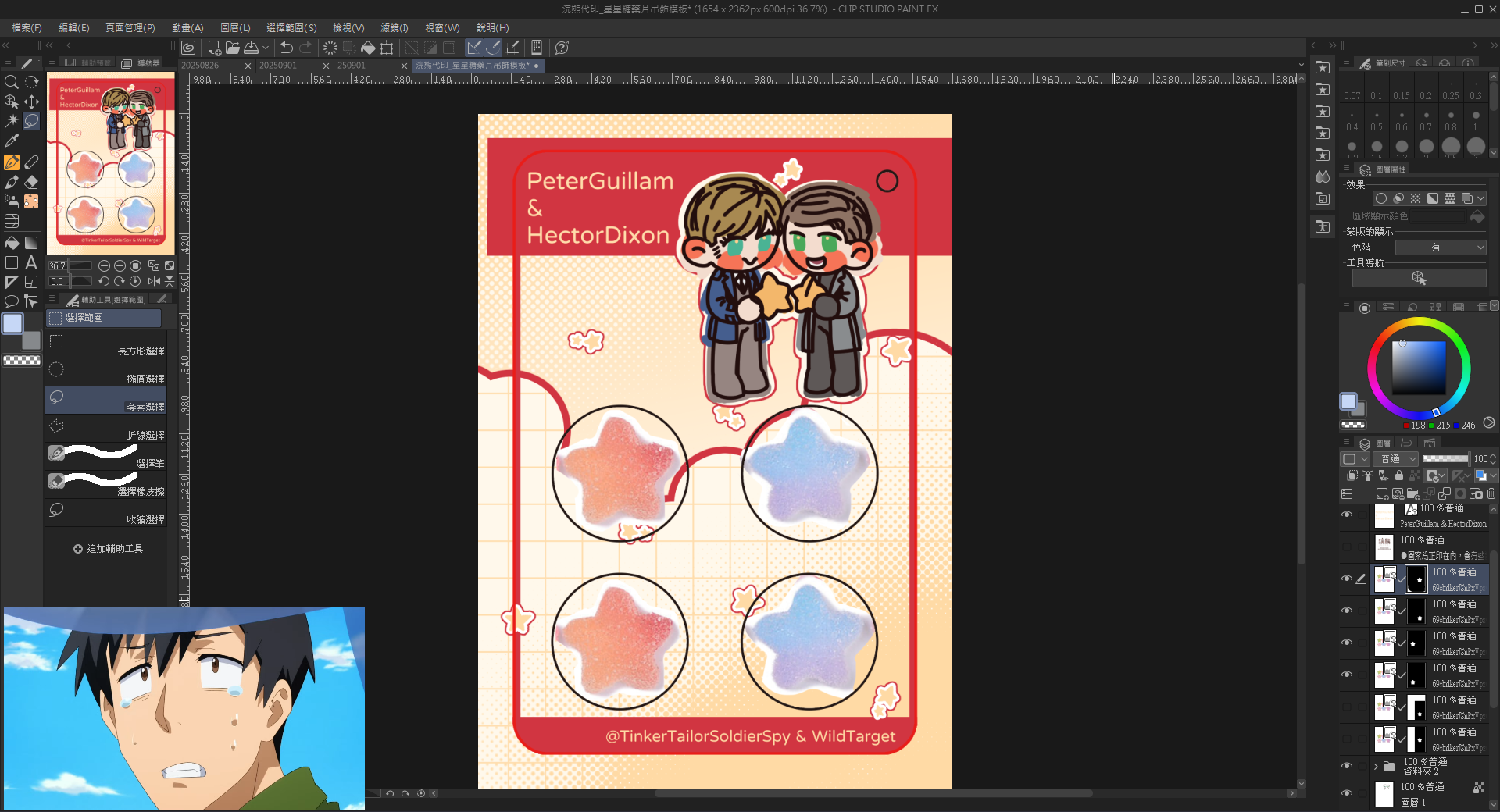Click the Undo arrow in command bar
The width and height of the screenshot is (1500, 812).
287,48
